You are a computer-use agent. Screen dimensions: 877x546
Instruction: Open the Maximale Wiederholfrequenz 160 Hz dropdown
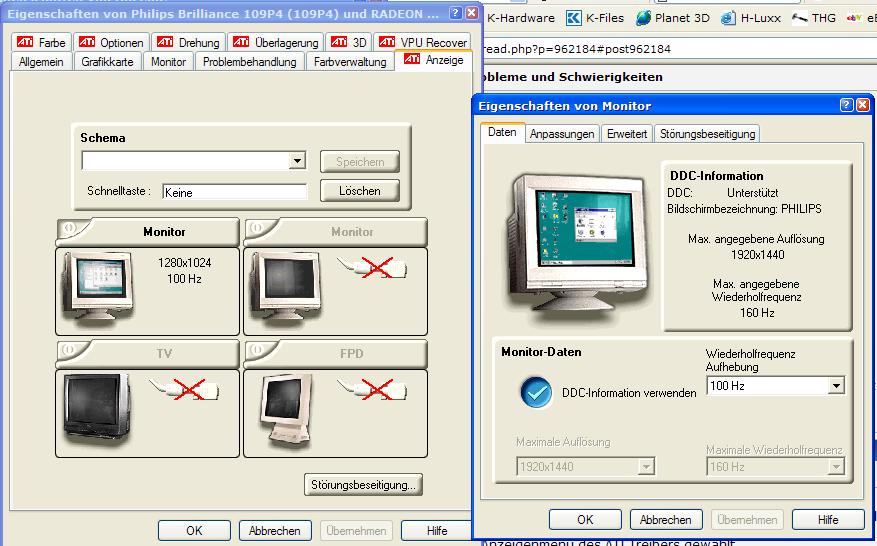click(x=836, y=466)
